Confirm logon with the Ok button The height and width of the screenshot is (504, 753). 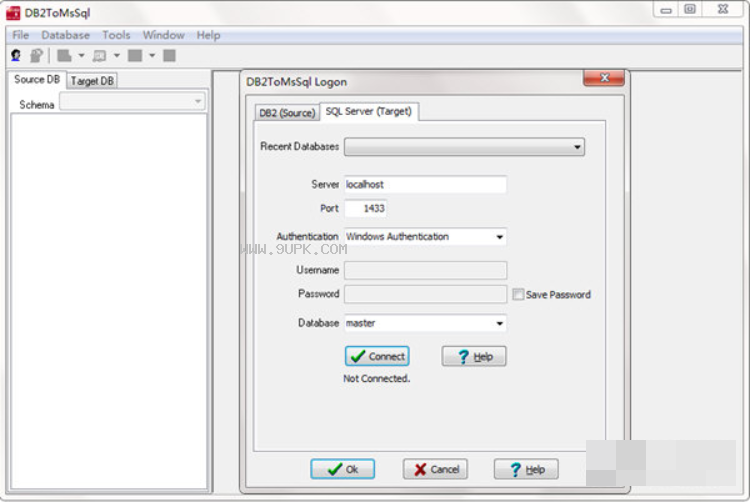(342, 469)
